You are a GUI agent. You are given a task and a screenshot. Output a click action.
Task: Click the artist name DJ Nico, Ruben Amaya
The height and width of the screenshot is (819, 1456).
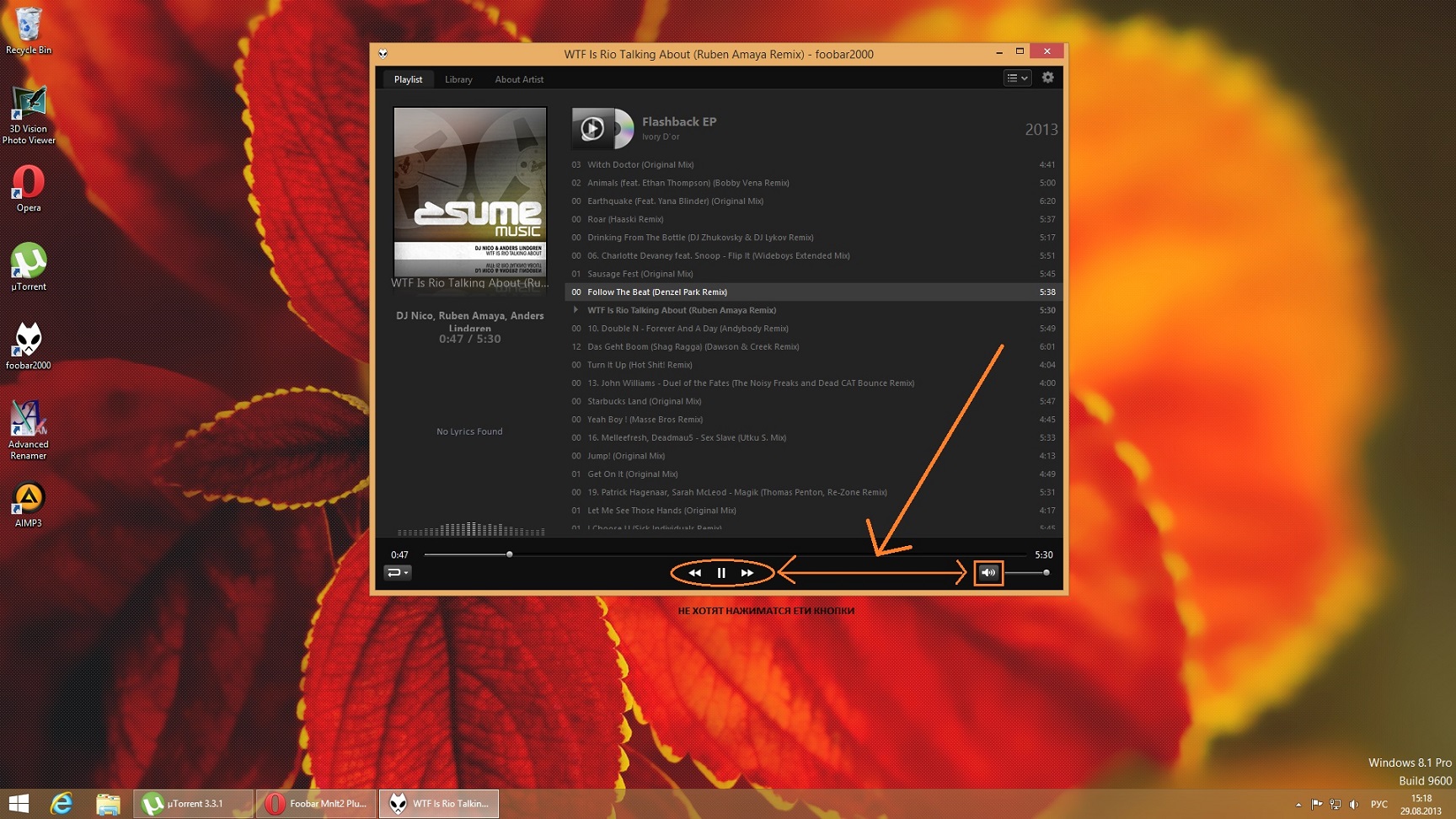pos(470,321)
